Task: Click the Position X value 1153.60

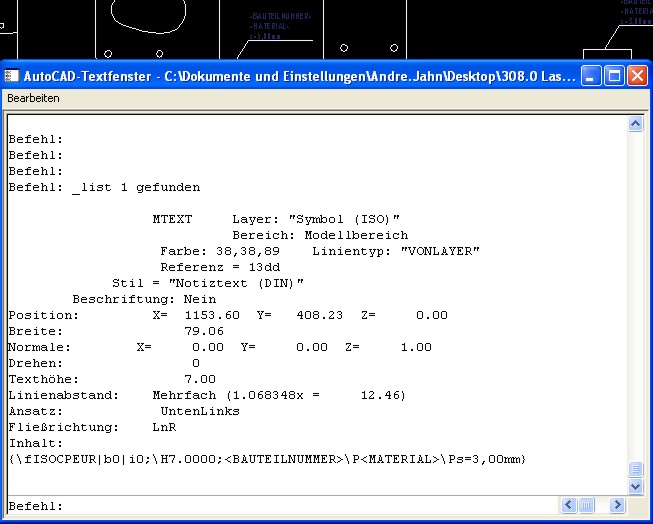Action: click(x=212, y=315)
